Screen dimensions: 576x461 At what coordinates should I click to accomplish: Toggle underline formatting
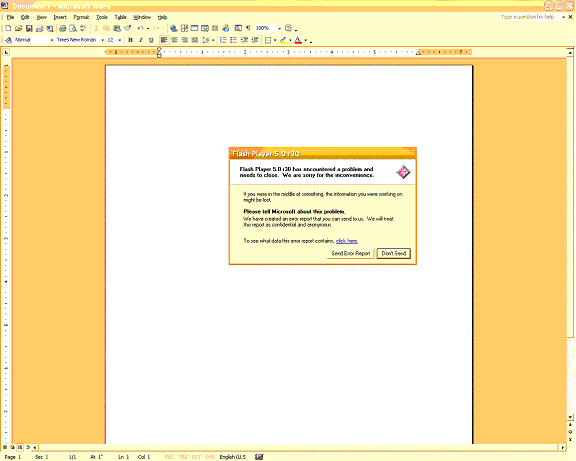click(x=151, y=40)
